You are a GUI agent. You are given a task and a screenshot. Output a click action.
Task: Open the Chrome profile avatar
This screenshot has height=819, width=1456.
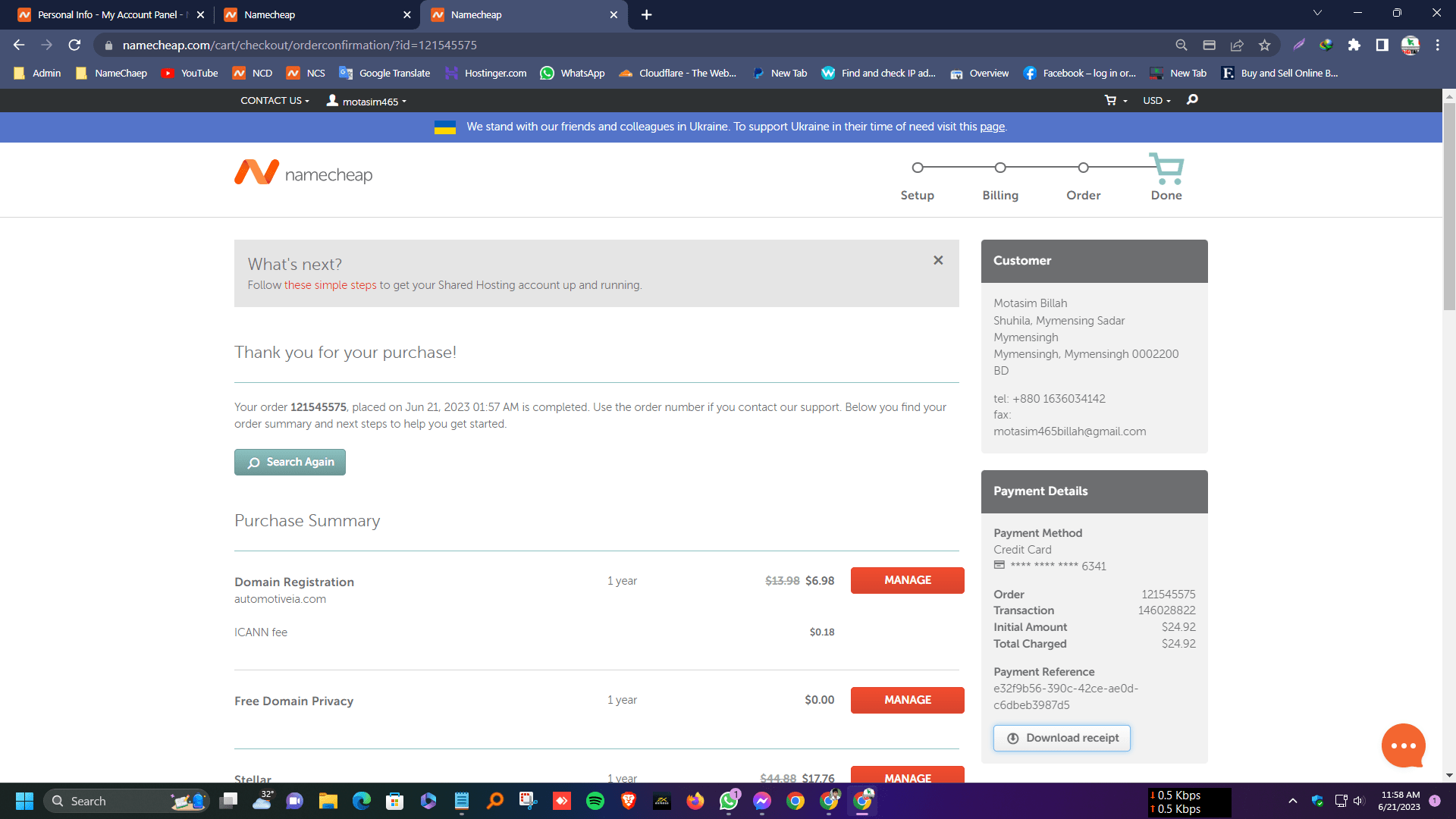[x=1410, y=45]
